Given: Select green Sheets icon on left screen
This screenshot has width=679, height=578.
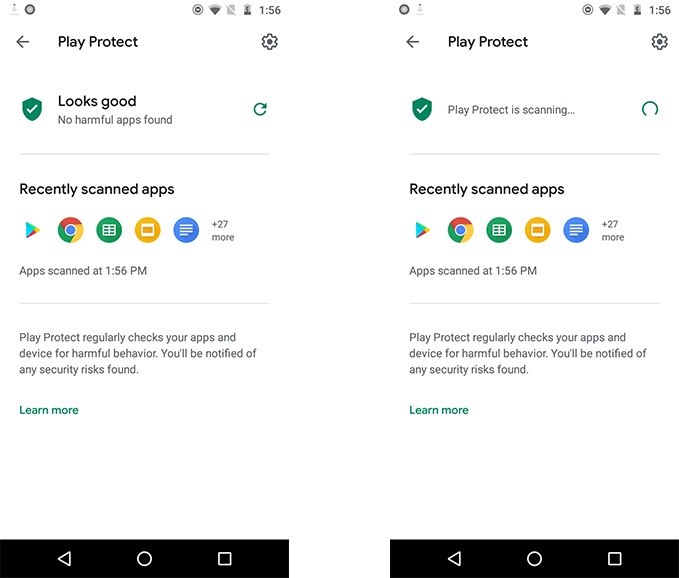Looking at the screenshot, I should pos(109,230).
